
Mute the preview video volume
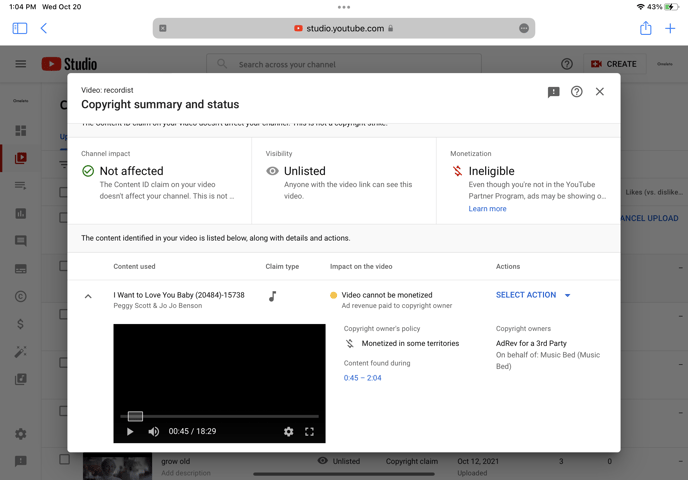154,431
